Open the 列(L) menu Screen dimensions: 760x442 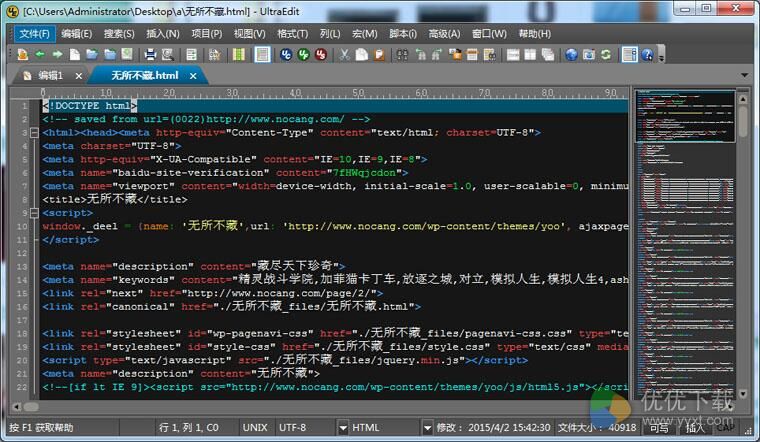coord(330,33)
